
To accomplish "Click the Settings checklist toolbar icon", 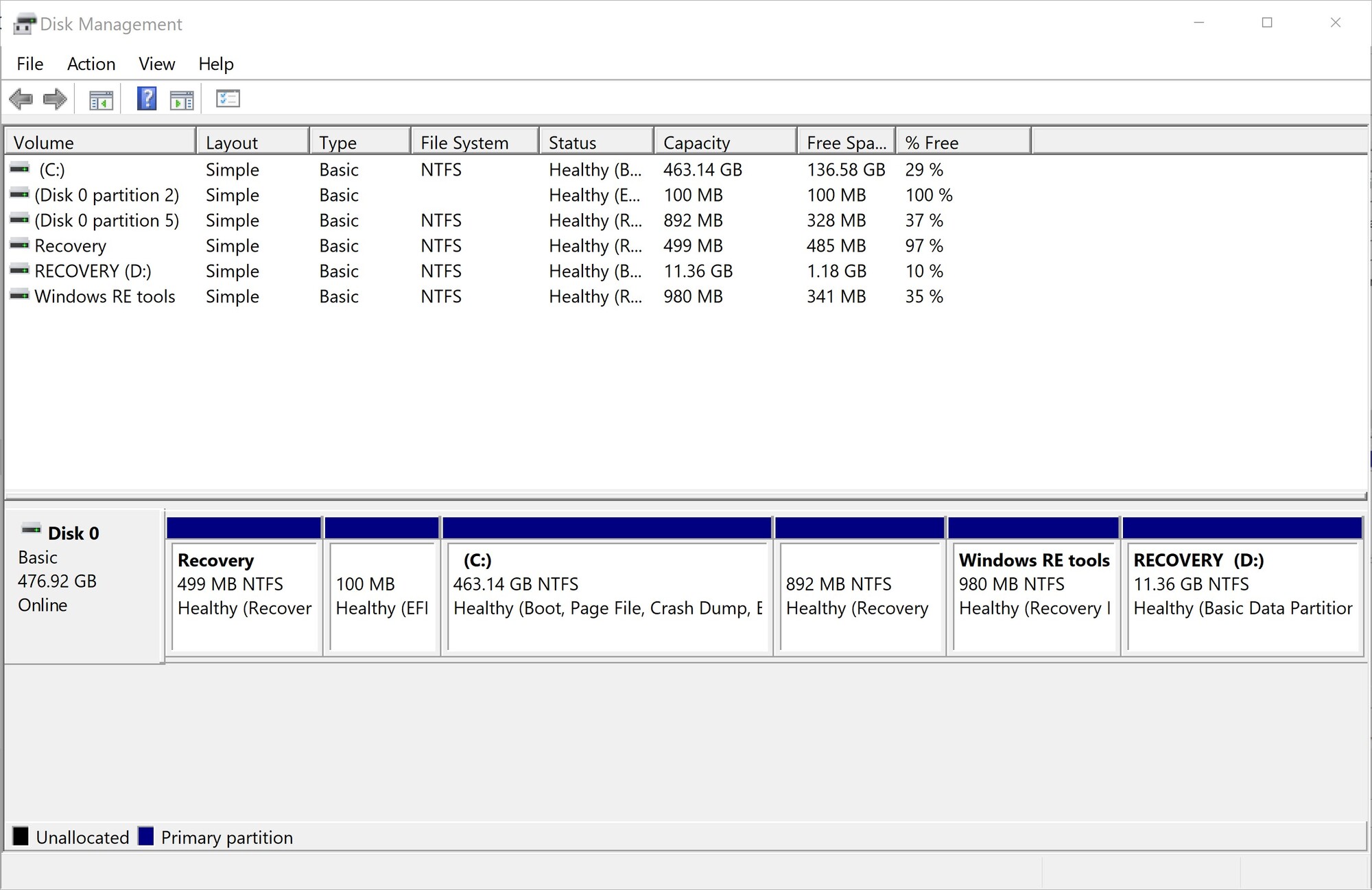I will pos(227,99).
